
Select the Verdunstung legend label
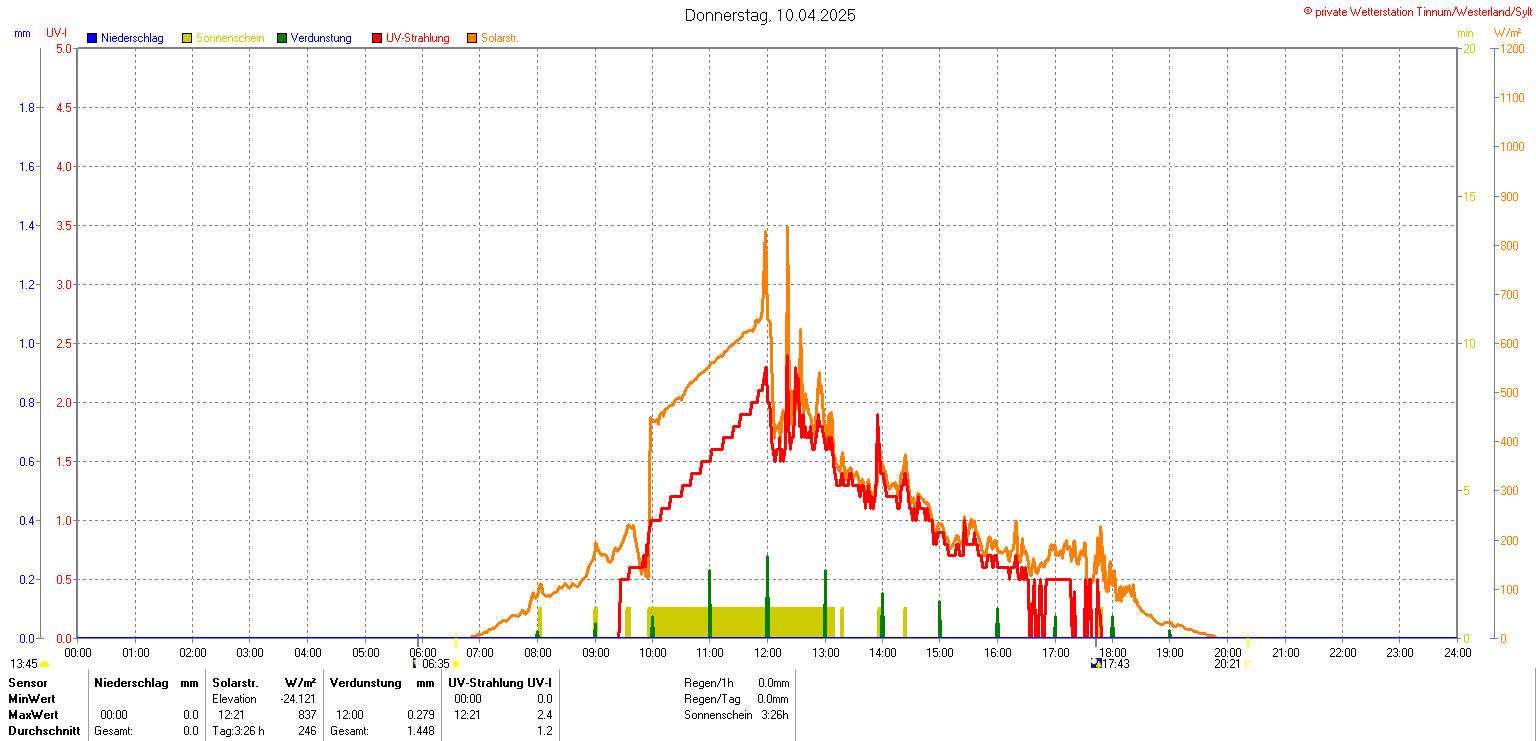click(321, 38)
